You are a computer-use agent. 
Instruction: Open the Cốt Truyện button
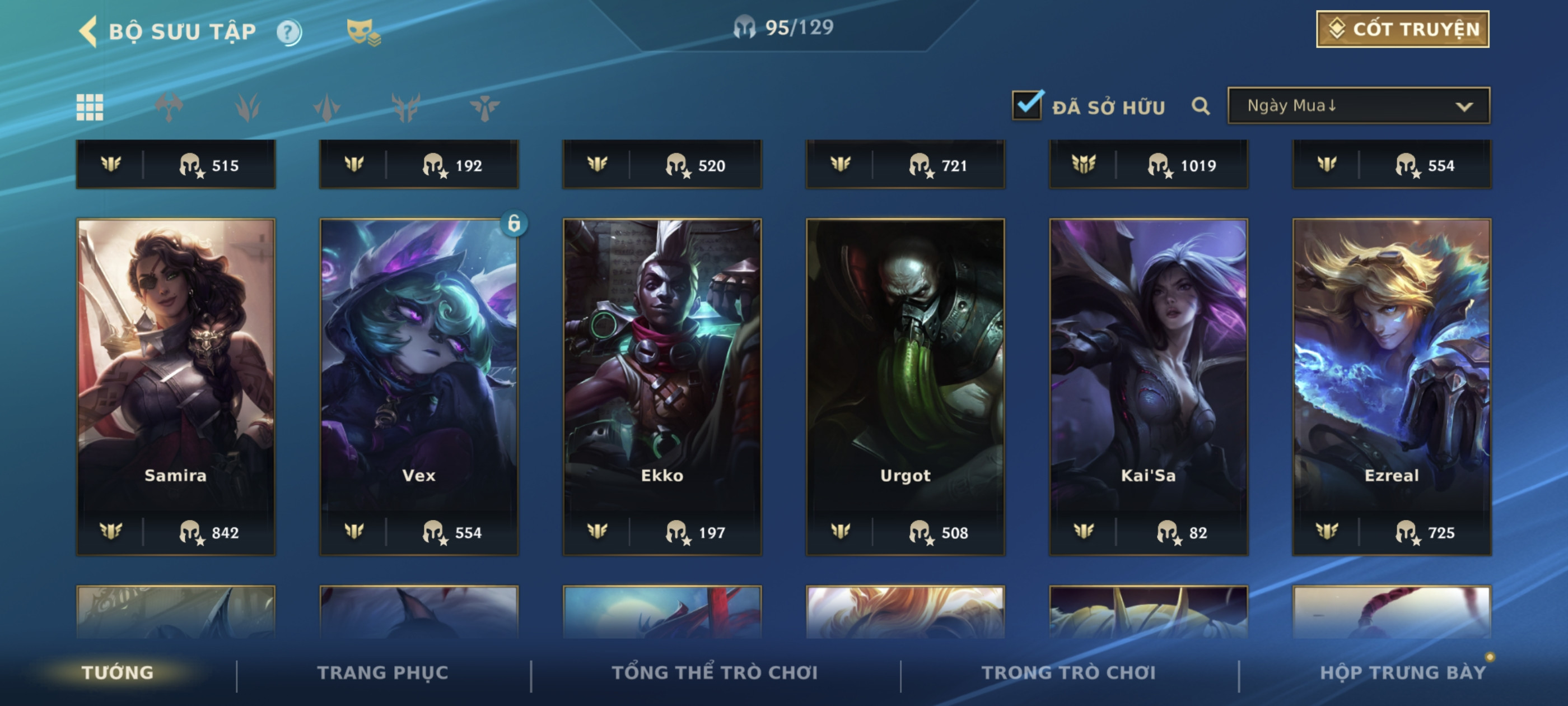(1402, 29)
